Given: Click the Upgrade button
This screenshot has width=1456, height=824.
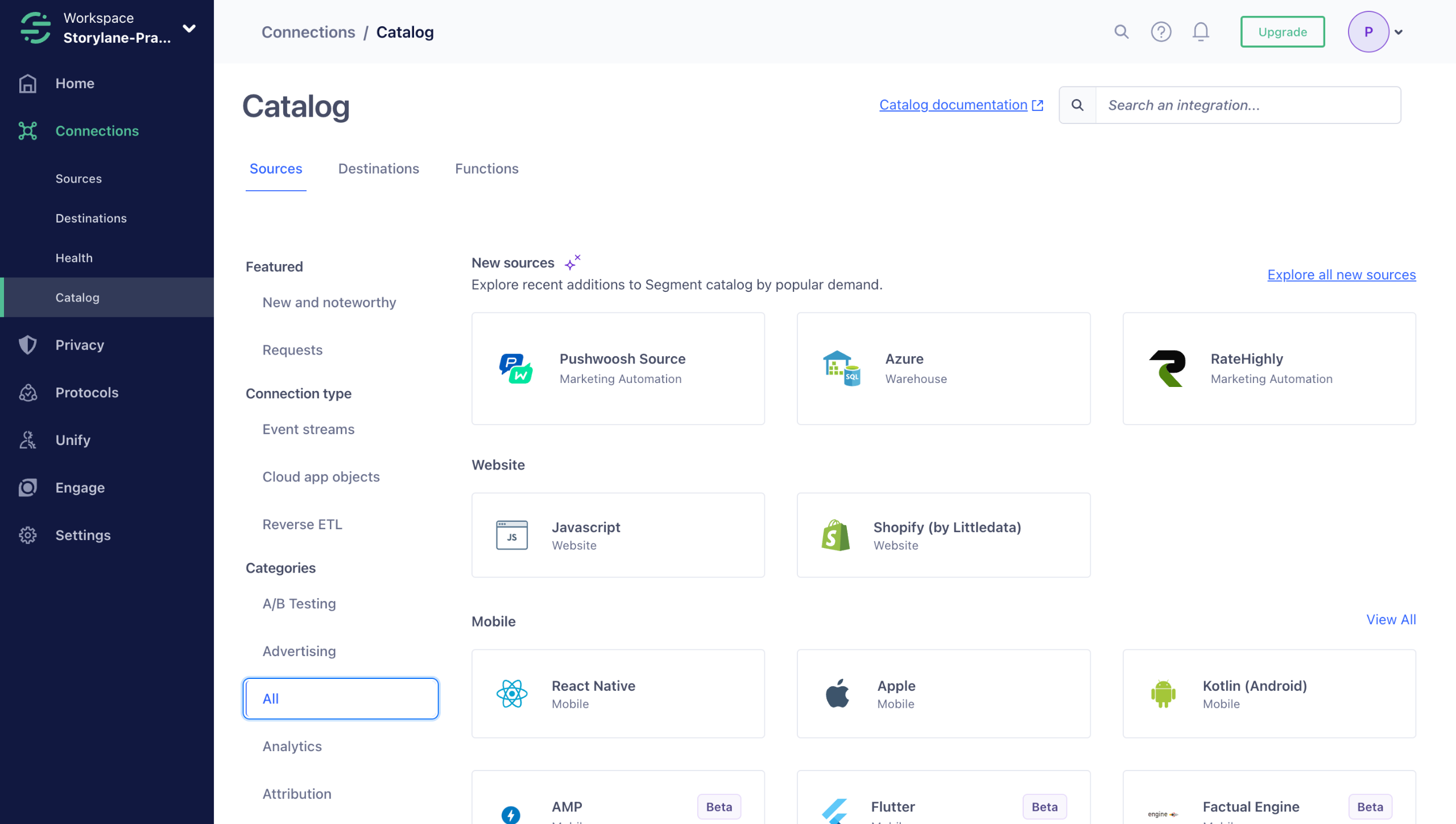Looking at the screenshot, I should click(x=1282, y=32).
